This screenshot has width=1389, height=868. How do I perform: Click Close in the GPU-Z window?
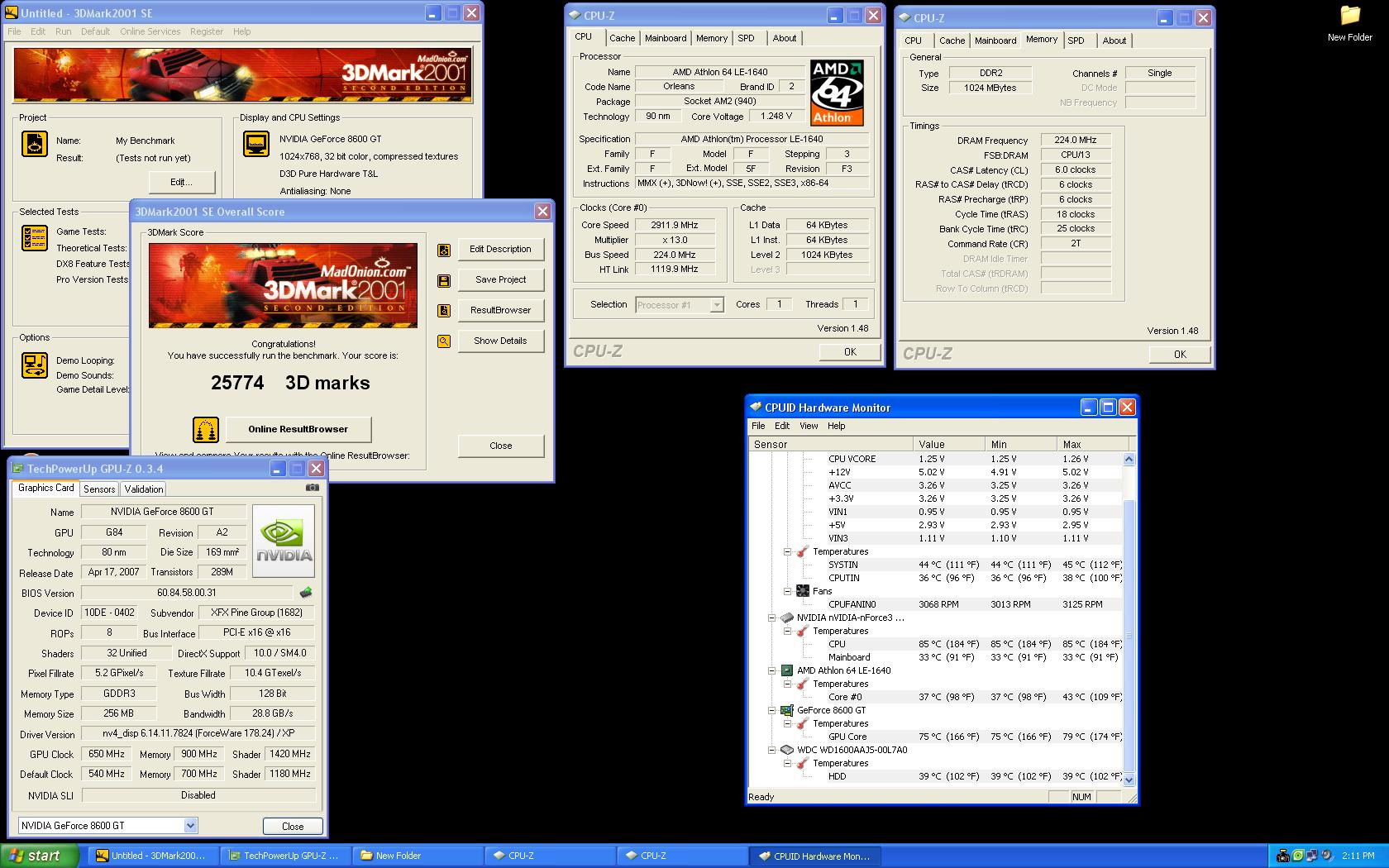(x=293, y=826)
